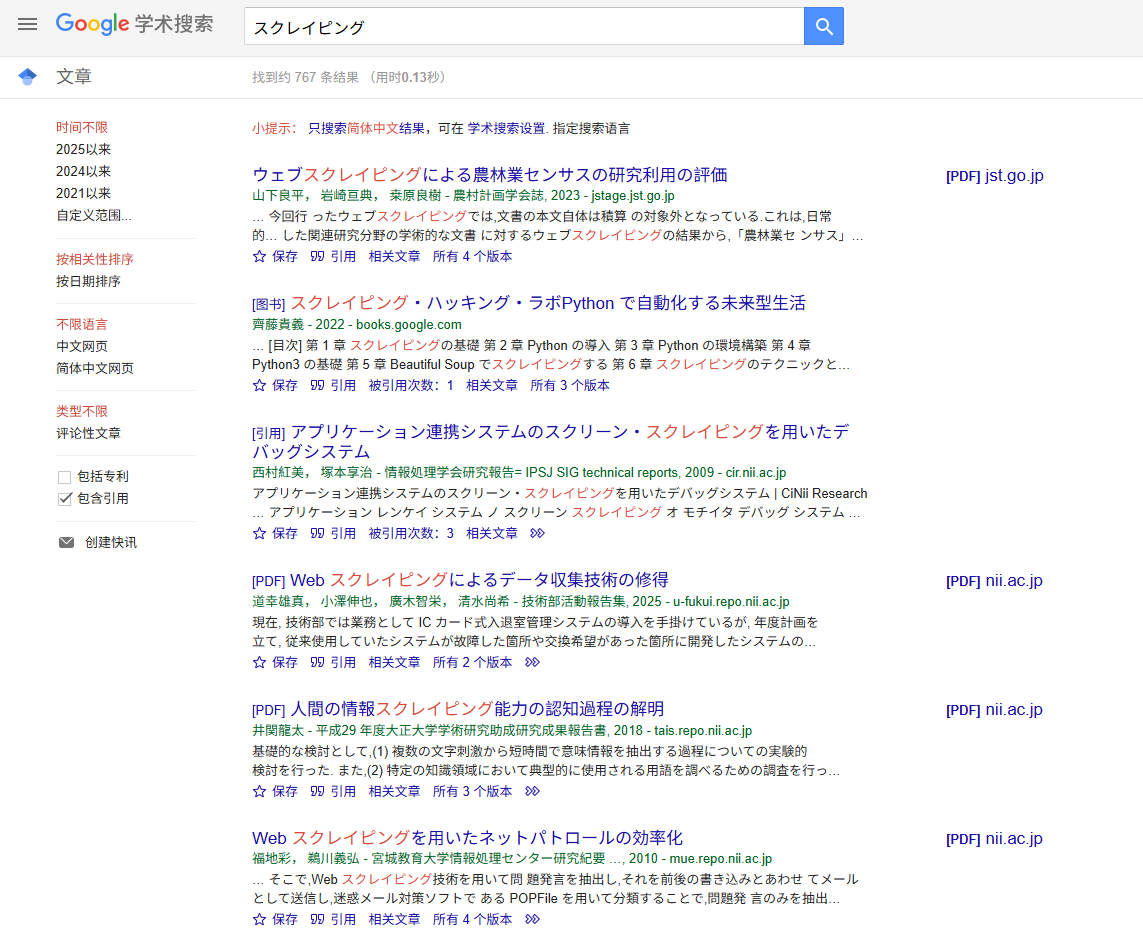Enable the include patents checkbox
This screenshot has width=1143, height=932.
(x=65, y=477)
